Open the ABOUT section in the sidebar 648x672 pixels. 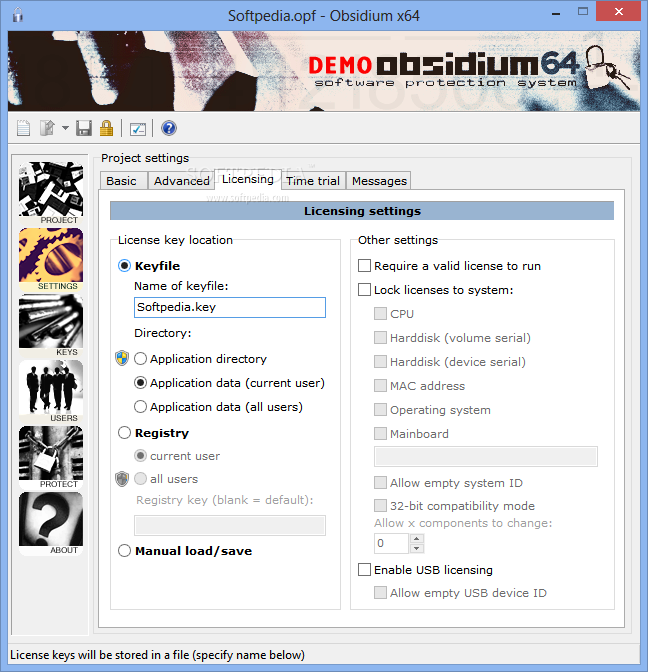pos(51,523)
